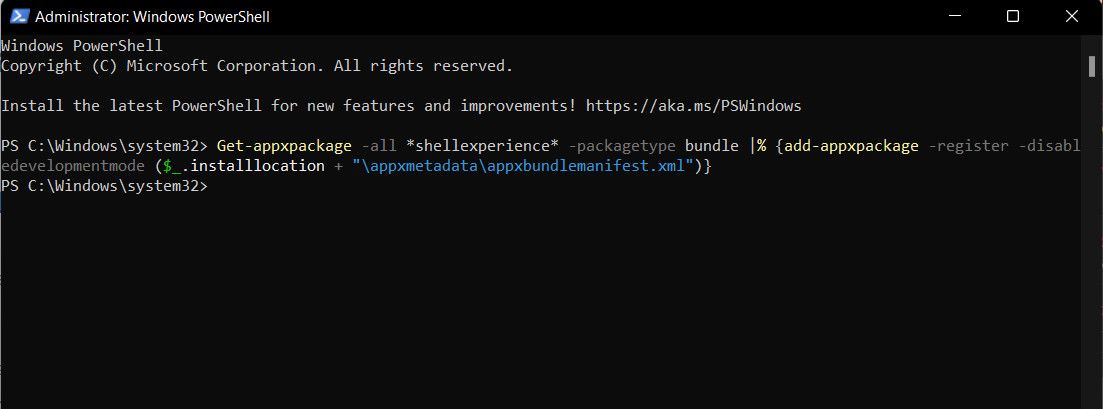
Task: Click the title text 'Administrator: Windows PowerShell'
Action: [152, 17]
